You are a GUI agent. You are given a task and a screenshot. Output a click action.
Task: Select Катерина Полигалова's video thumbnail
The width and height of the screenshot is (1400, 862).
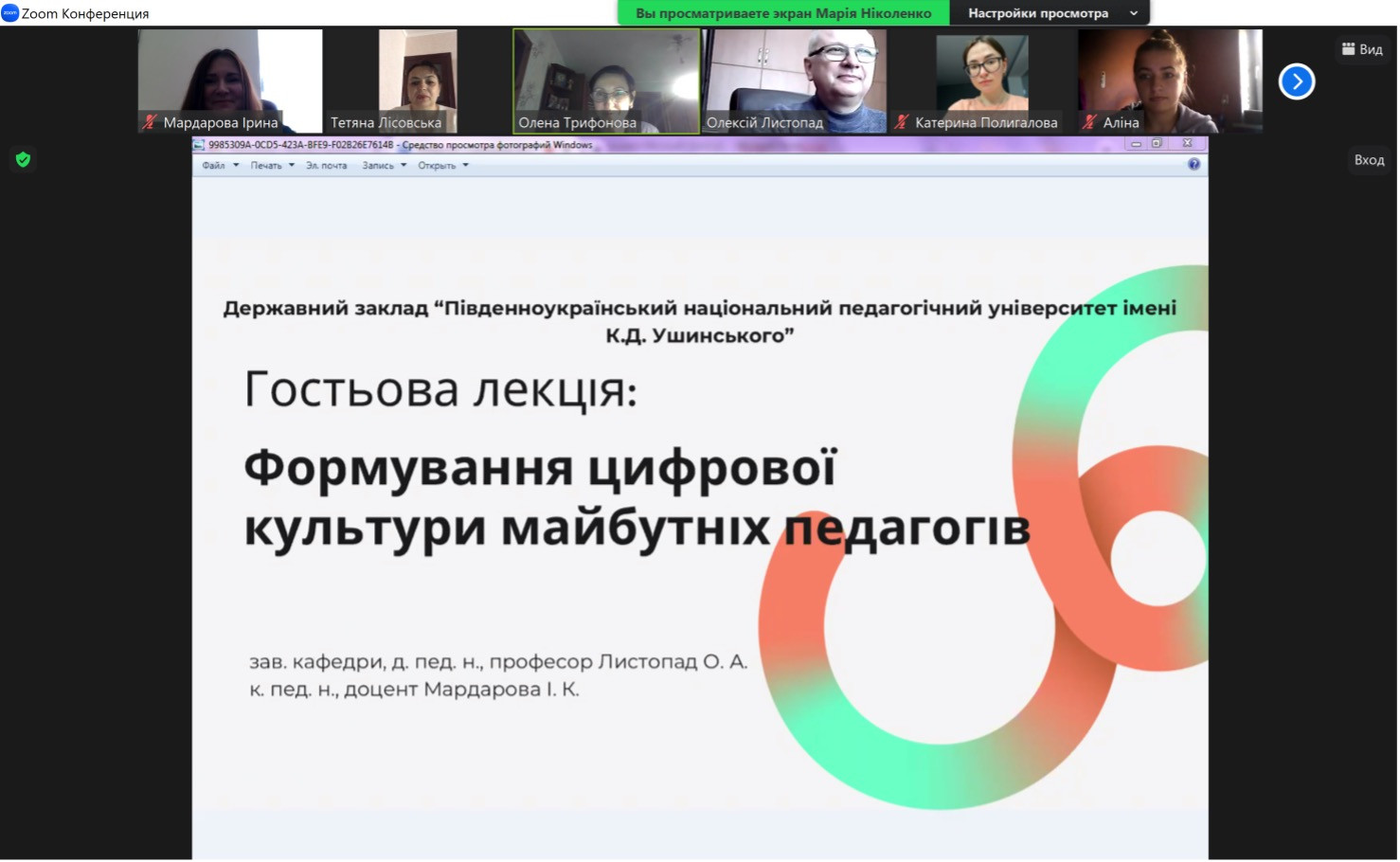point(981,81)
